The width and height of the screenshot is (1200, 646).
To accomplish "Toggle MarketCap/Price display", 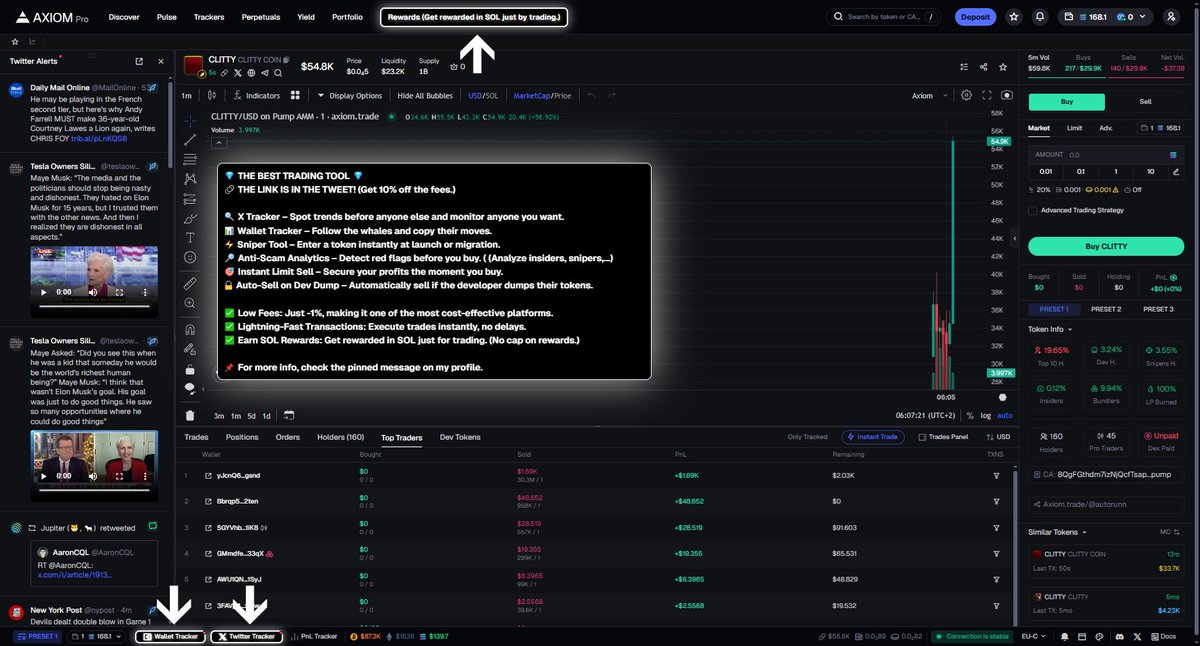I will click(x=542, y=96).
